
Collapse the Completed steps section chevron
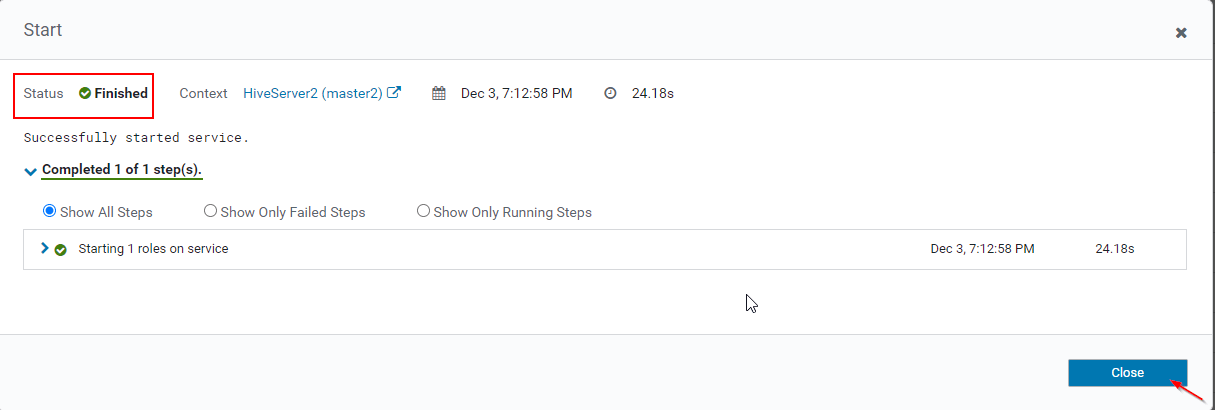(30, 171)
